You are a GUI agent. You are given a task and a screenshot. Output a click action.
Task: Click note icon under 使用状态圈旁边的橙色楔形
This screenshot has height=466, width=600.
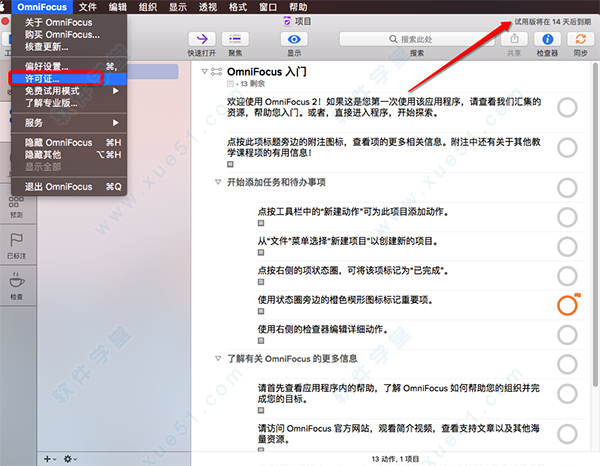[x=261, y=311]
